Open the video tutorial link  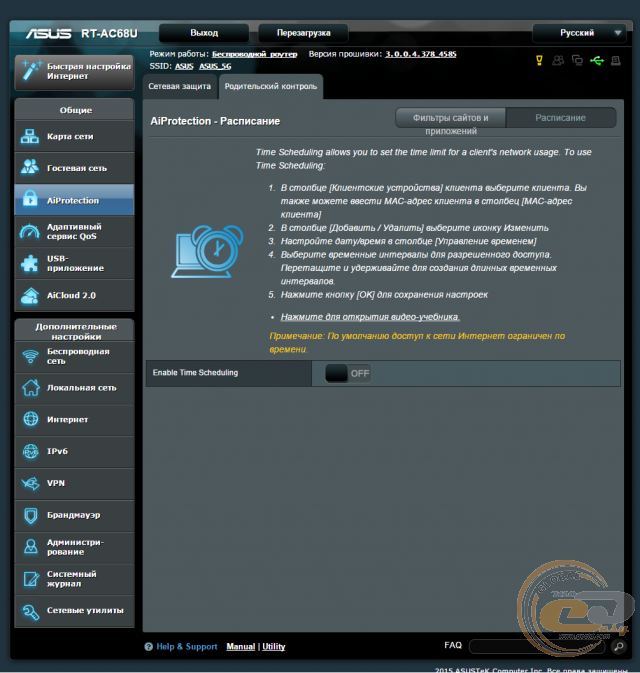(x=370, y=317)
